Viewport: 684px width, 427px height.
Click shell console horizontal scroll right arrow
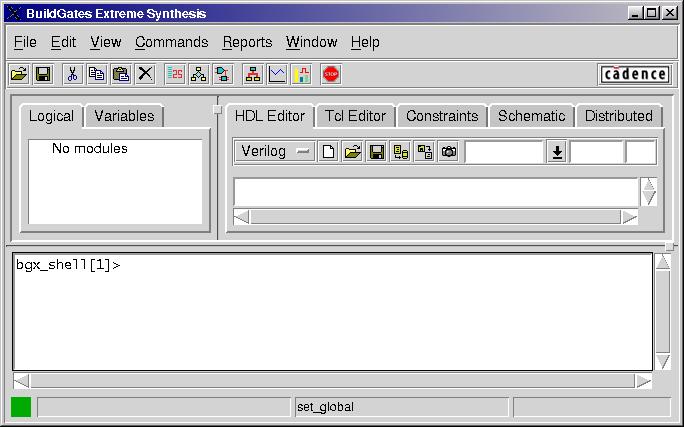(x=643, y=381)
